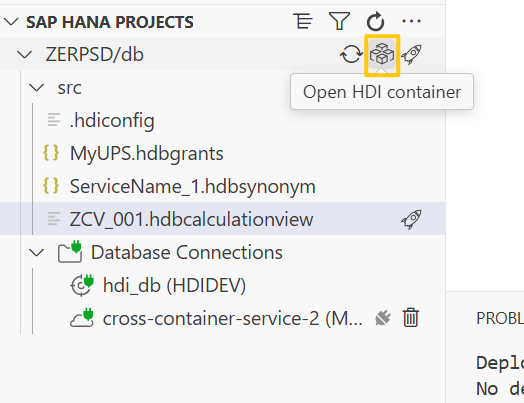Screen dimensions: 524x403
Task: Collapse the SAP HANA PROJECTS section
Action: click(x=11, y=22)
